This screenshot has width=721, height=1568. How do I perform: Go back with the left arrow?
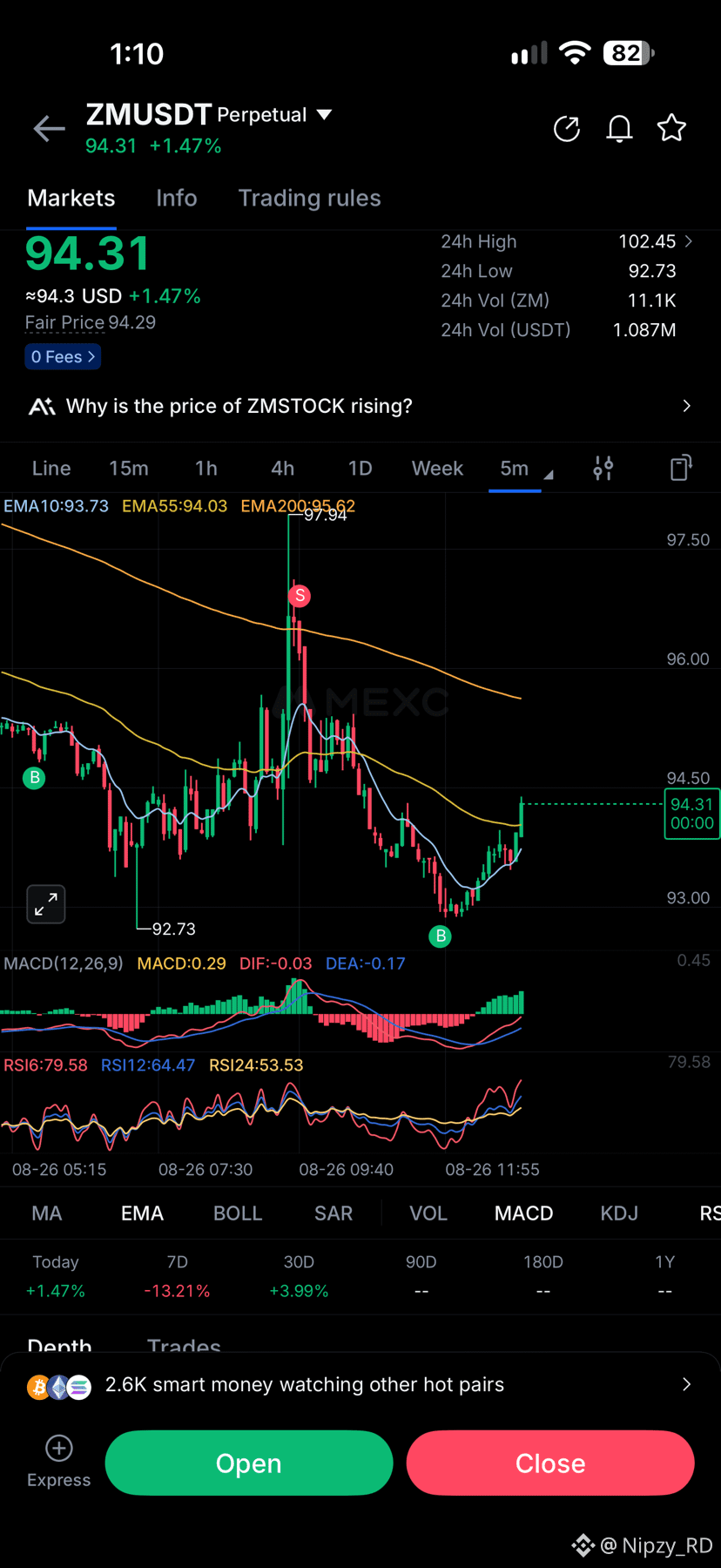(50, 129)
